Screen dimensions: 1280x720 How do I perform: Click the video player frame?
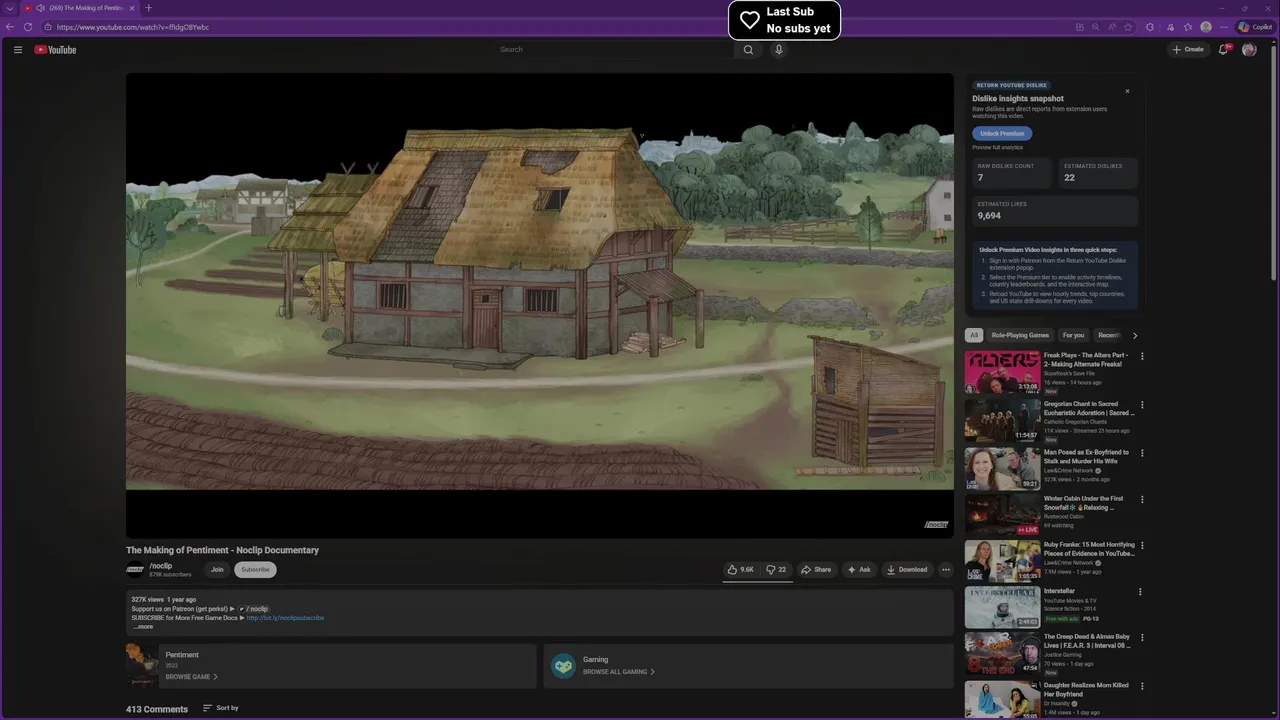click(x=540, y=305)
